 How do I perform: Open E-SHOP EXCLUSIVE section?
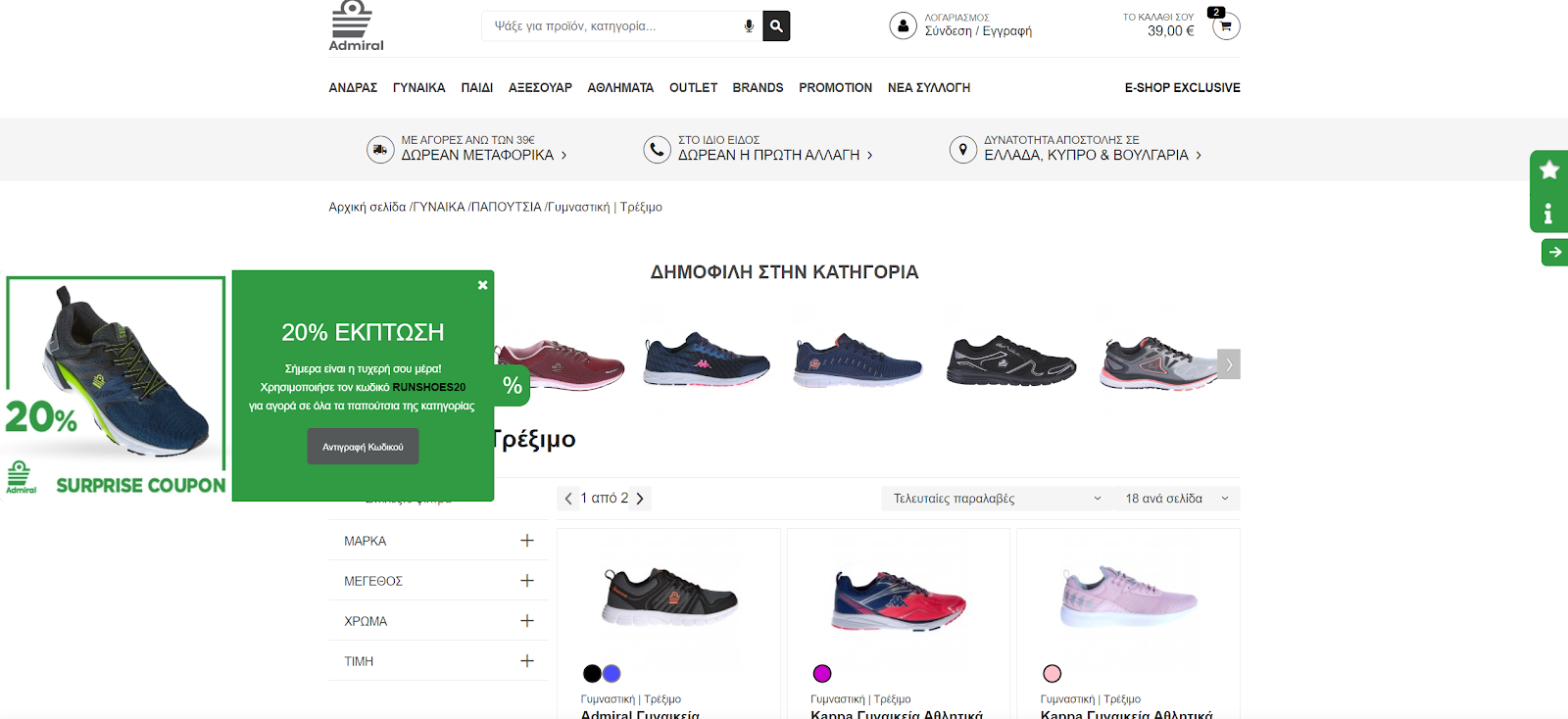click(x=1182, y=87)
